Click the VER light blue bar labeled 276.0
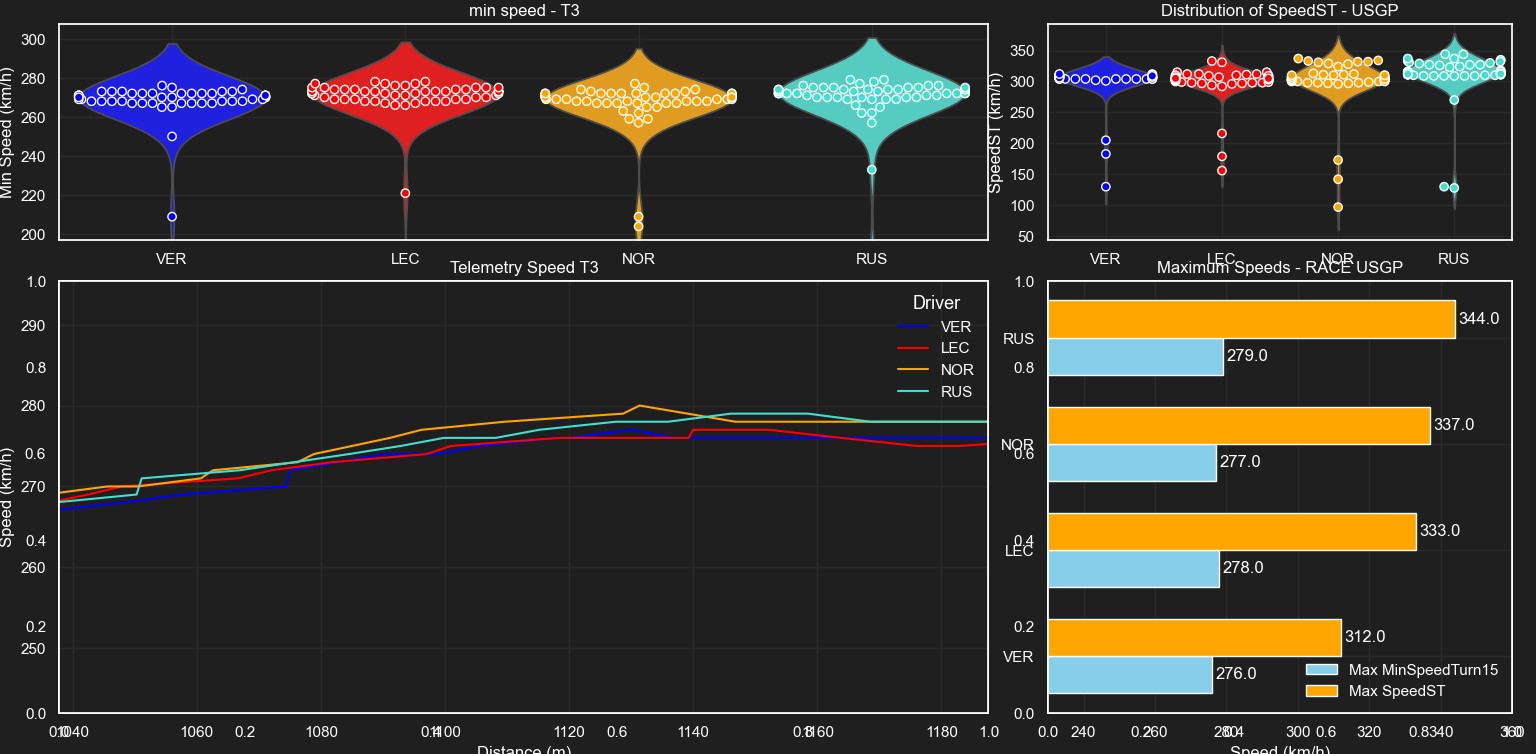The width and height of the screenshot is (1536, 754). tap(1129, 675)
